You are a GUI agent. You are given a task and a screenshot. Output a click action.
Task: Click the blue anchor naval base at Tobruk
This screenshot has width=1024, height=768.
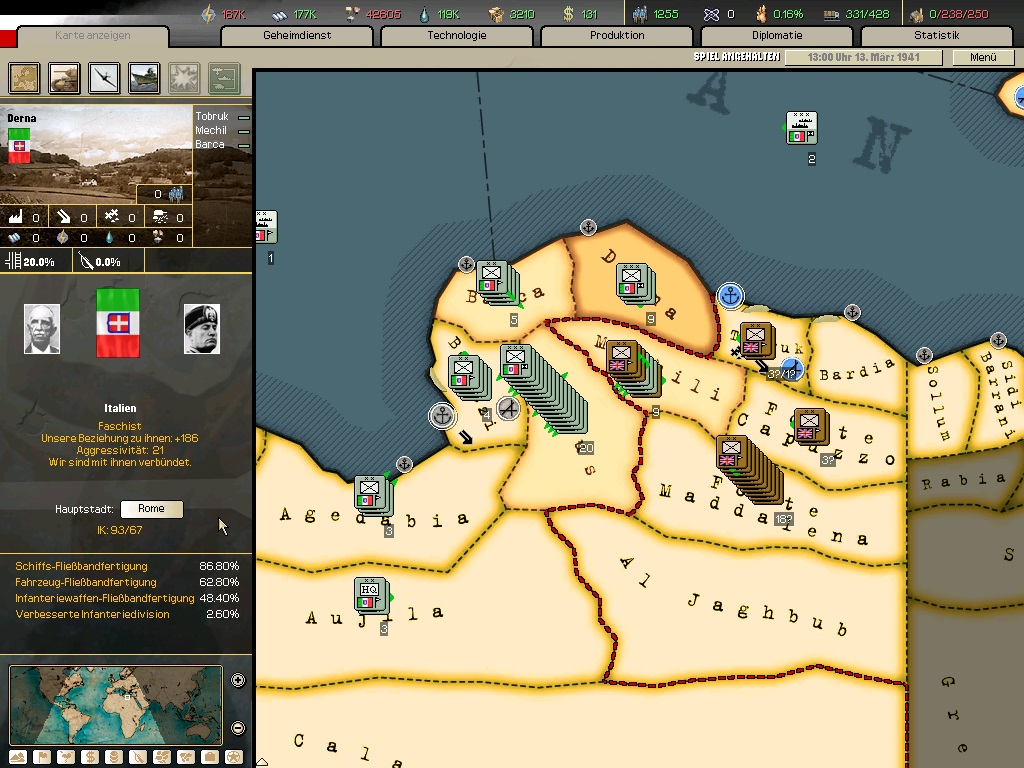(x=731, y=296)
